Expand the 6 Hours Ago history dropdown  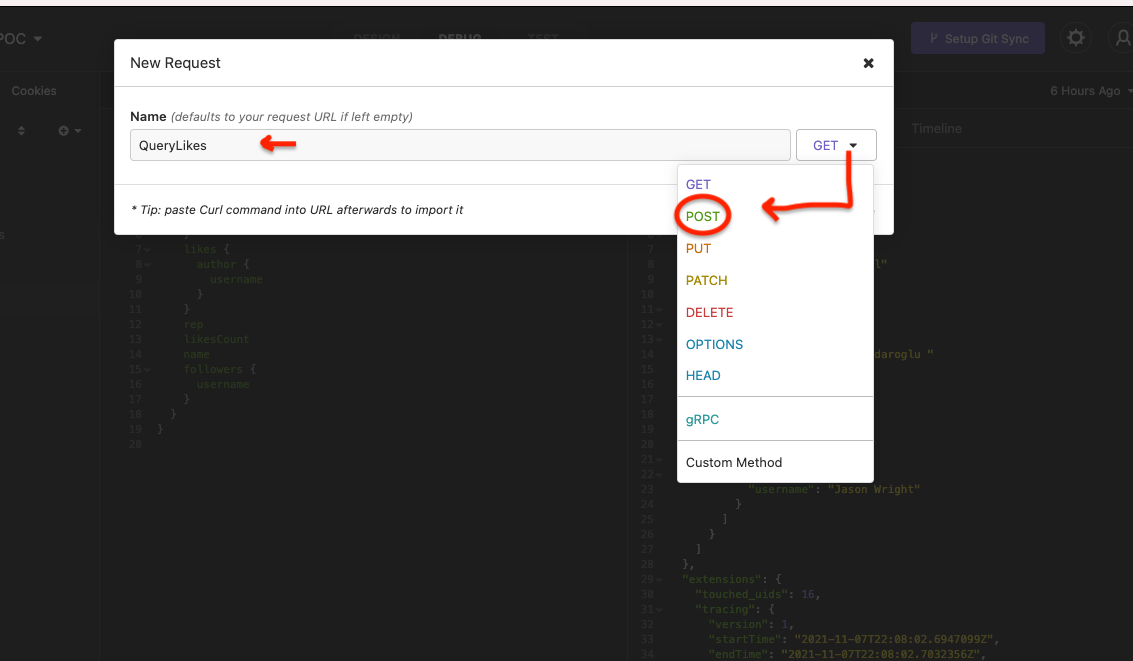[x=1090, y=90]
